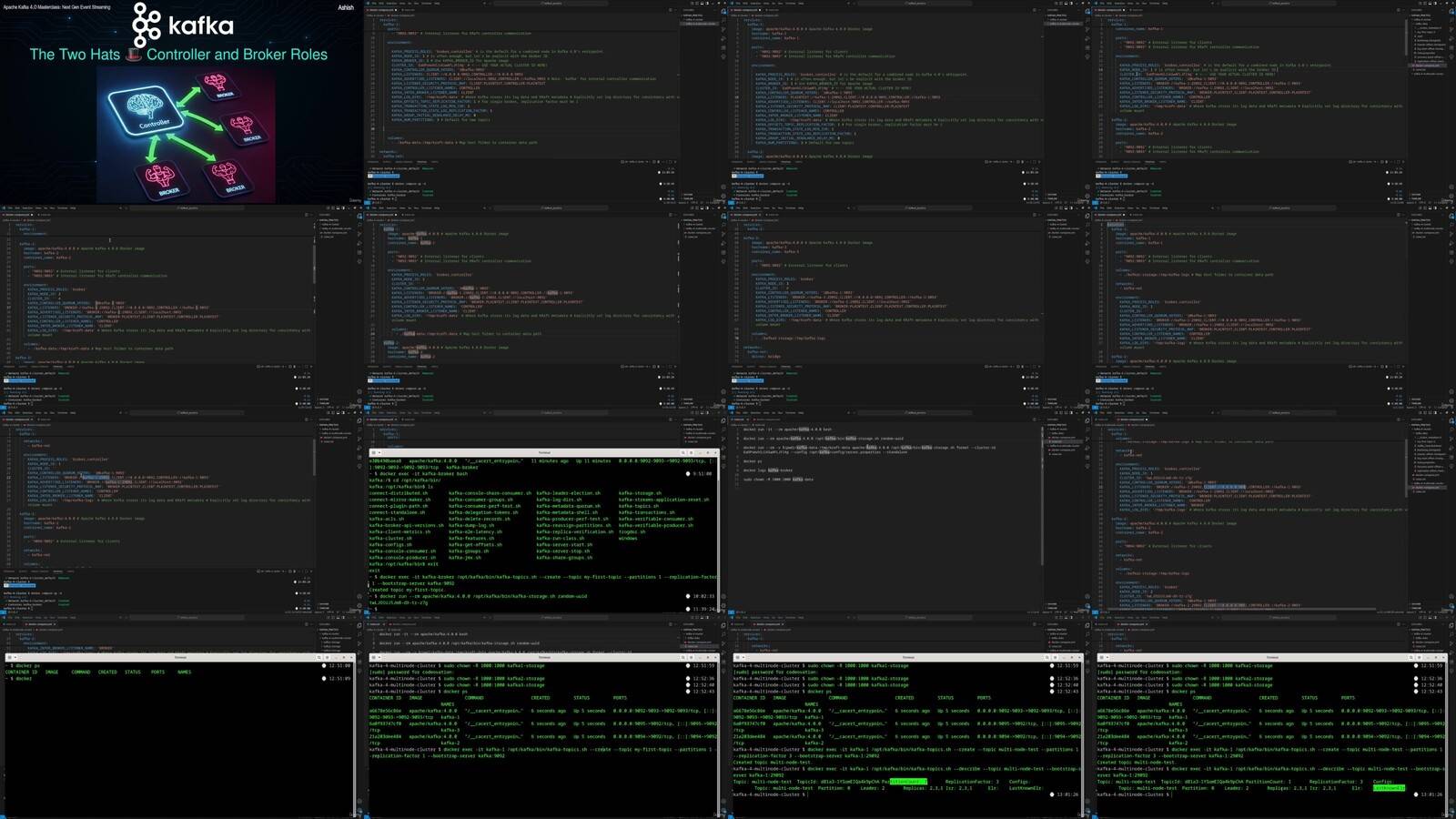Screen dimensions: 1456x819
Task: Click the green-highlighted PartitionCount text in the terminal
Action: pos(908,782)
